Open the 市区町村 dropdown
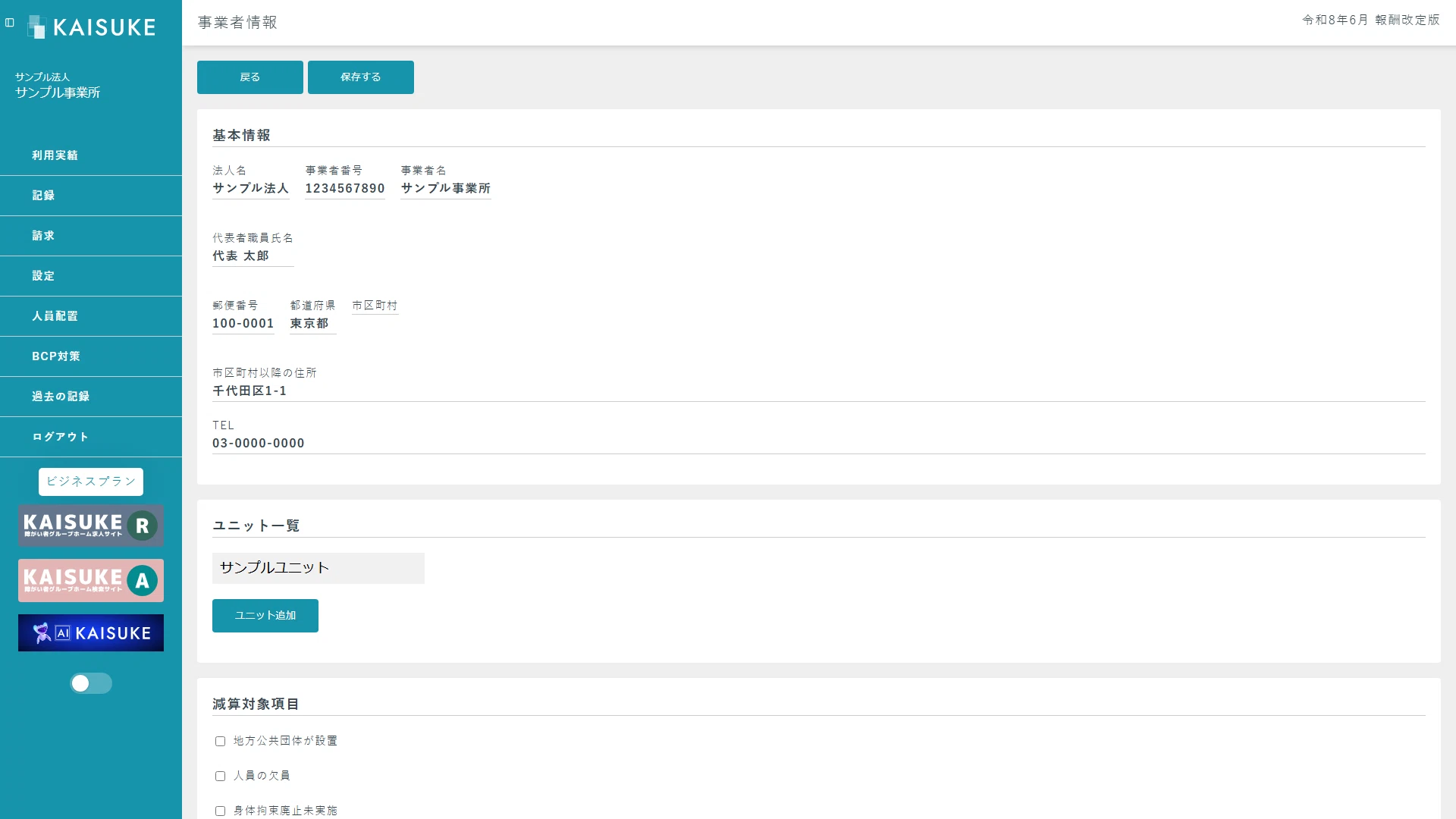 point(375,306)
